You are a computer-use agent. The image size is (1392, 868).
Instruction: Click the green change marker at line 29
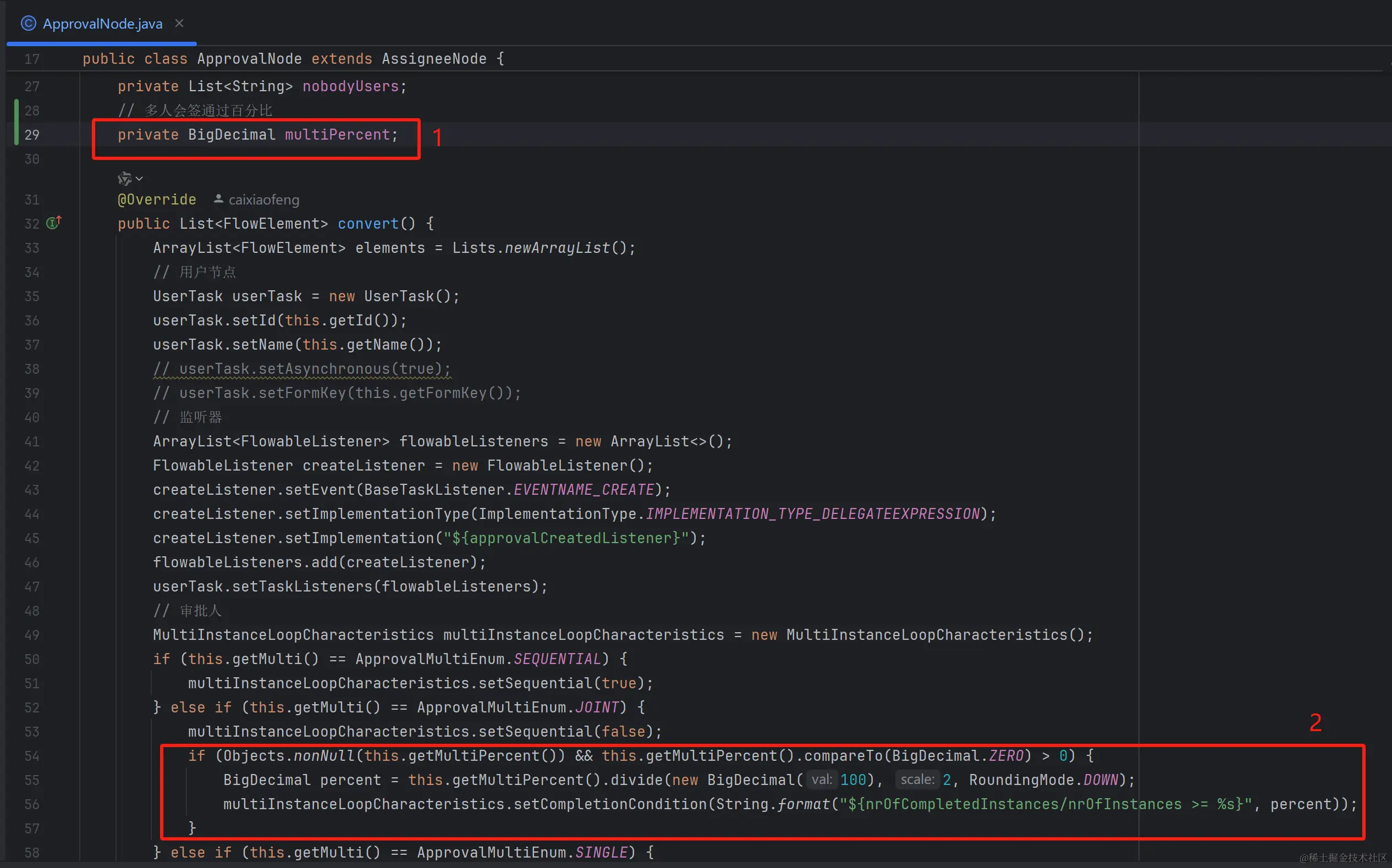(x=16, y=122)
